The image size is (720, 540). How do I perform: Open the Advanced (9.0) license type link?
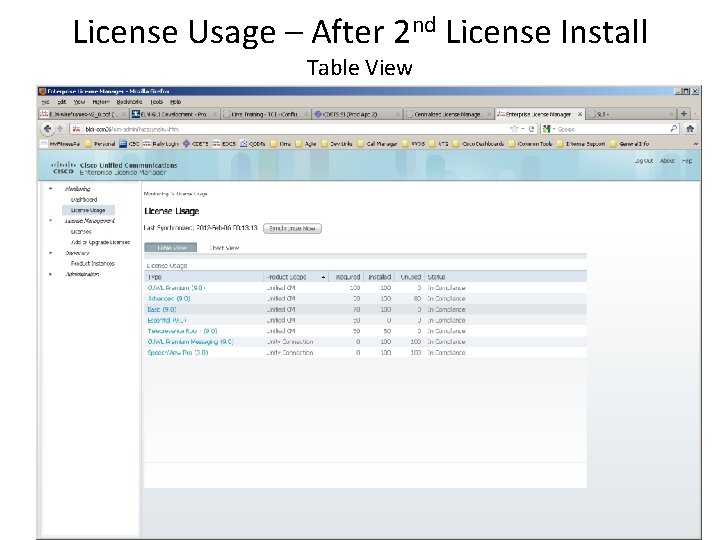pyautogui.click(x=169, y=298)
